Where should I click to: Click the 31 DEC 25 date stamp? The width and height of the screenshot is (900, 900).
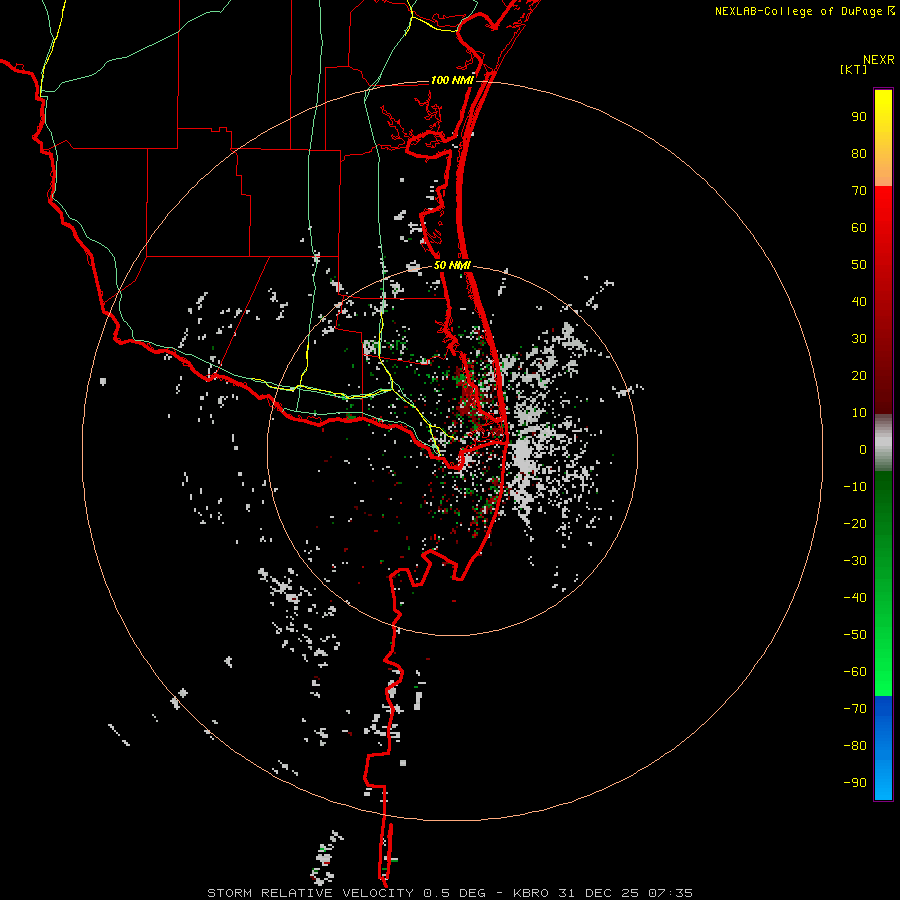click(x=598, y=893)
